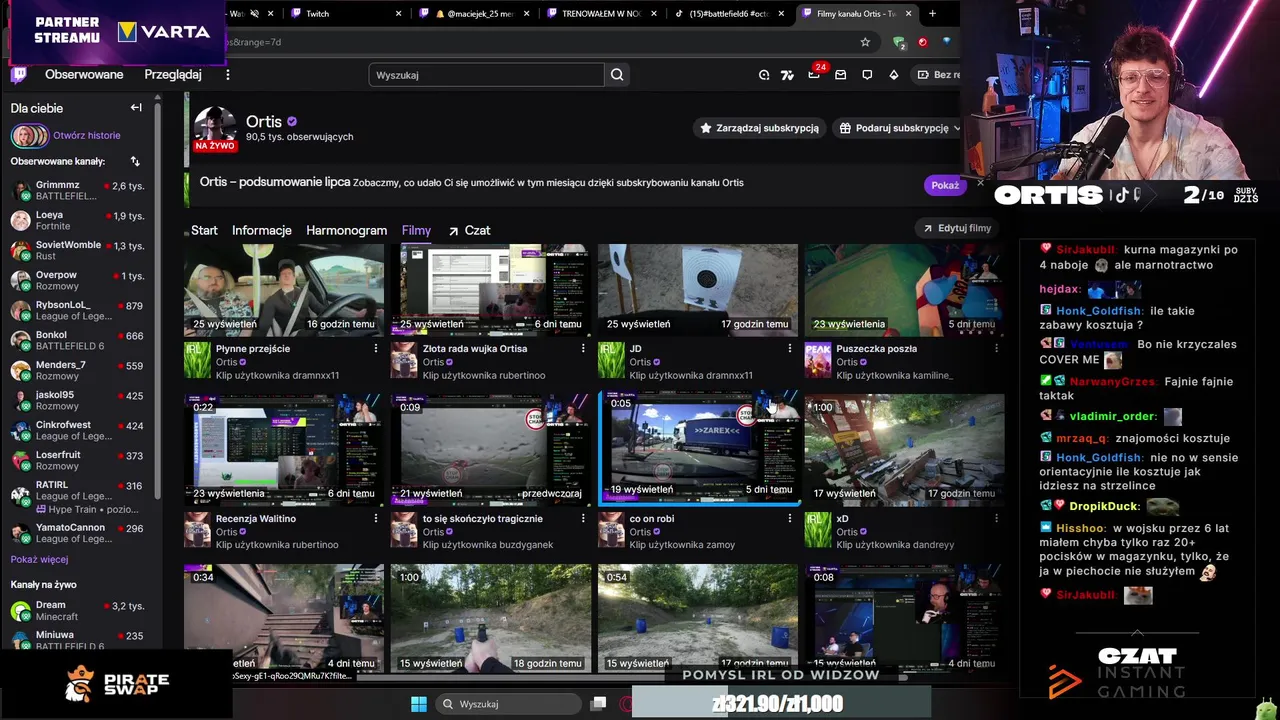Click chat username NarwanyGrzes

tap(1114, 382)
